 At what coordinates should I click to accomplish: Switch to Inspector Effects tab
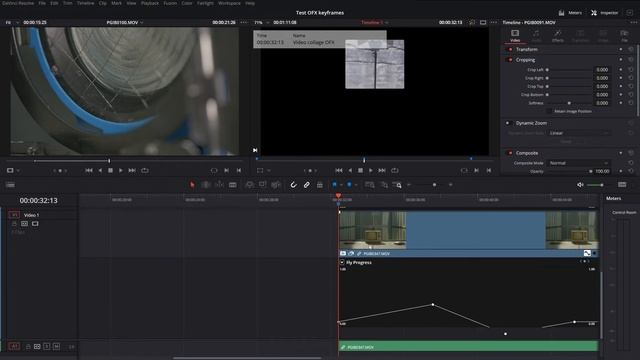[x=558, y=36]
